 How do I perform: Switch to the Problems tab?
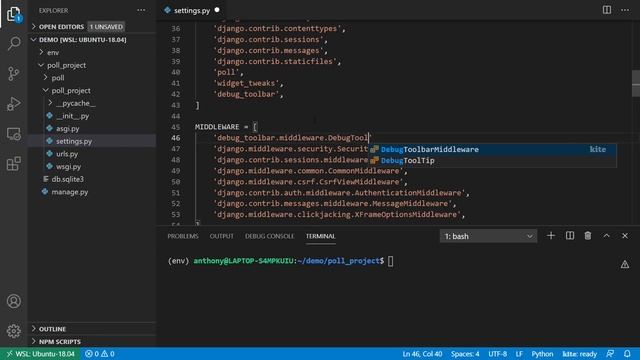point(183,236)
